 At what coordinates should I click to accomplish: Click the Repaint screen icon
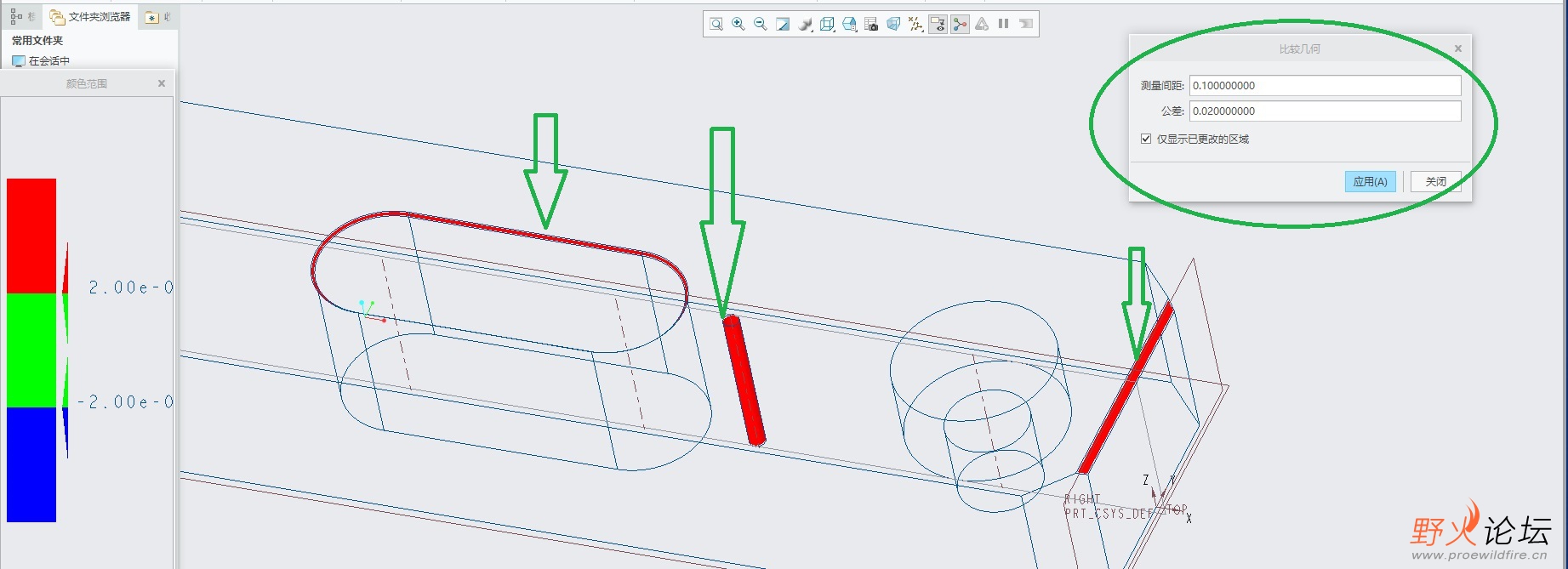click(783, 24)
